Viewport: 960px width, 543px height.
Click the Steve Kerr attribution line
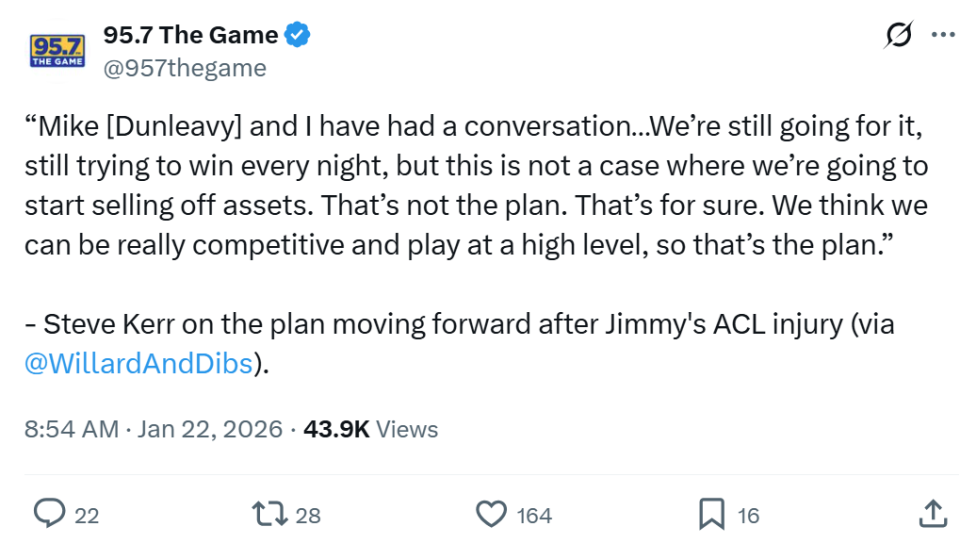pos(458,325)
